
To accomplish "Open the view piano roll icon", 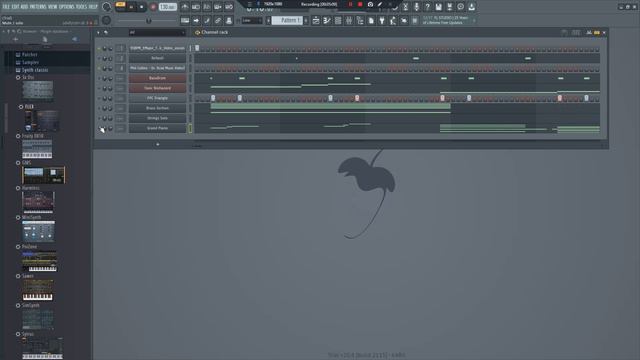I will tap(327, 20).
